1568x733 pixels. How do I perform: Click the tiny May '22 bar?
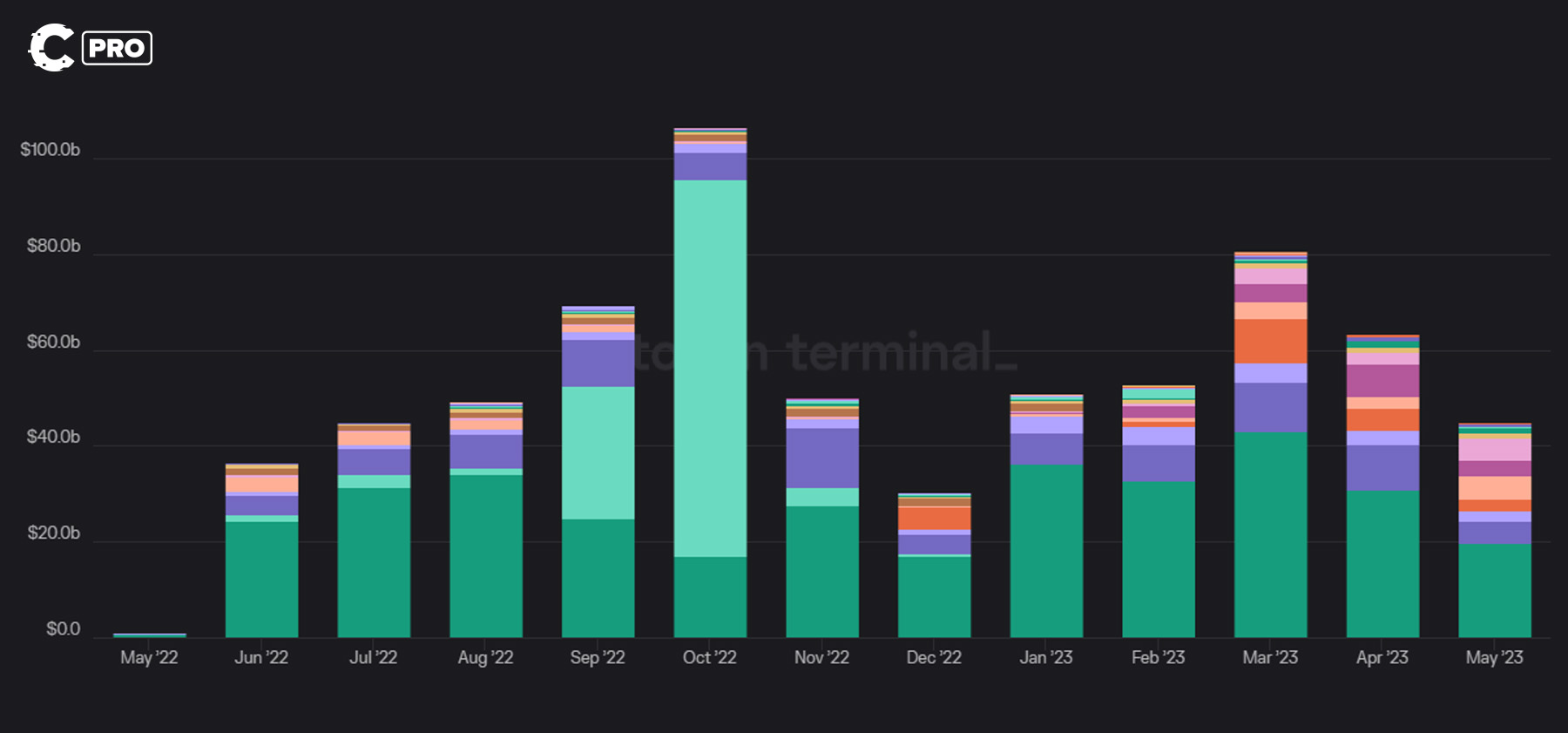point(149,635)
